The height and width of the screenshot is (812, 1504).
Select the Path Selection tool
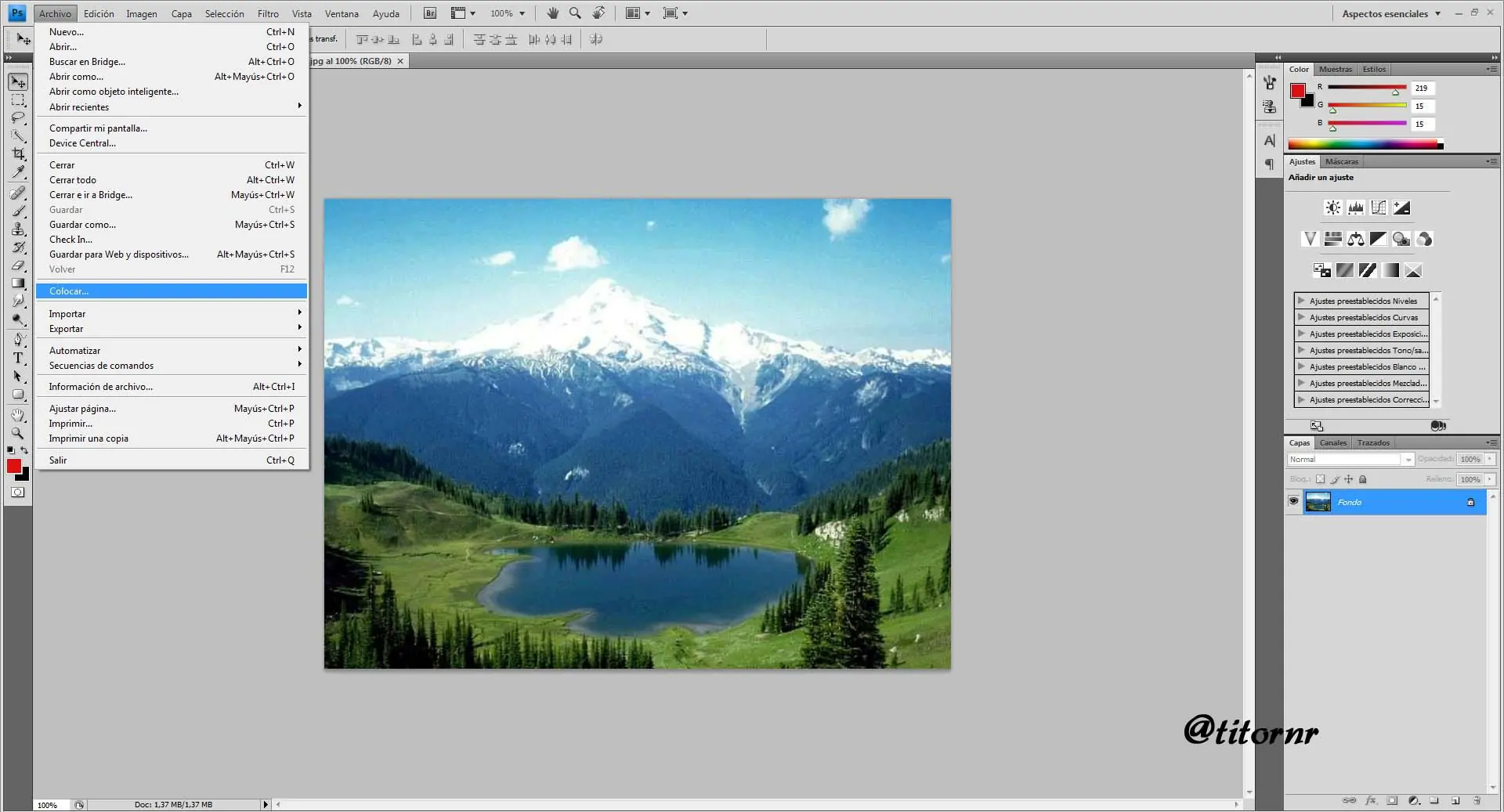pyautogui.click(x=18, y=377)
